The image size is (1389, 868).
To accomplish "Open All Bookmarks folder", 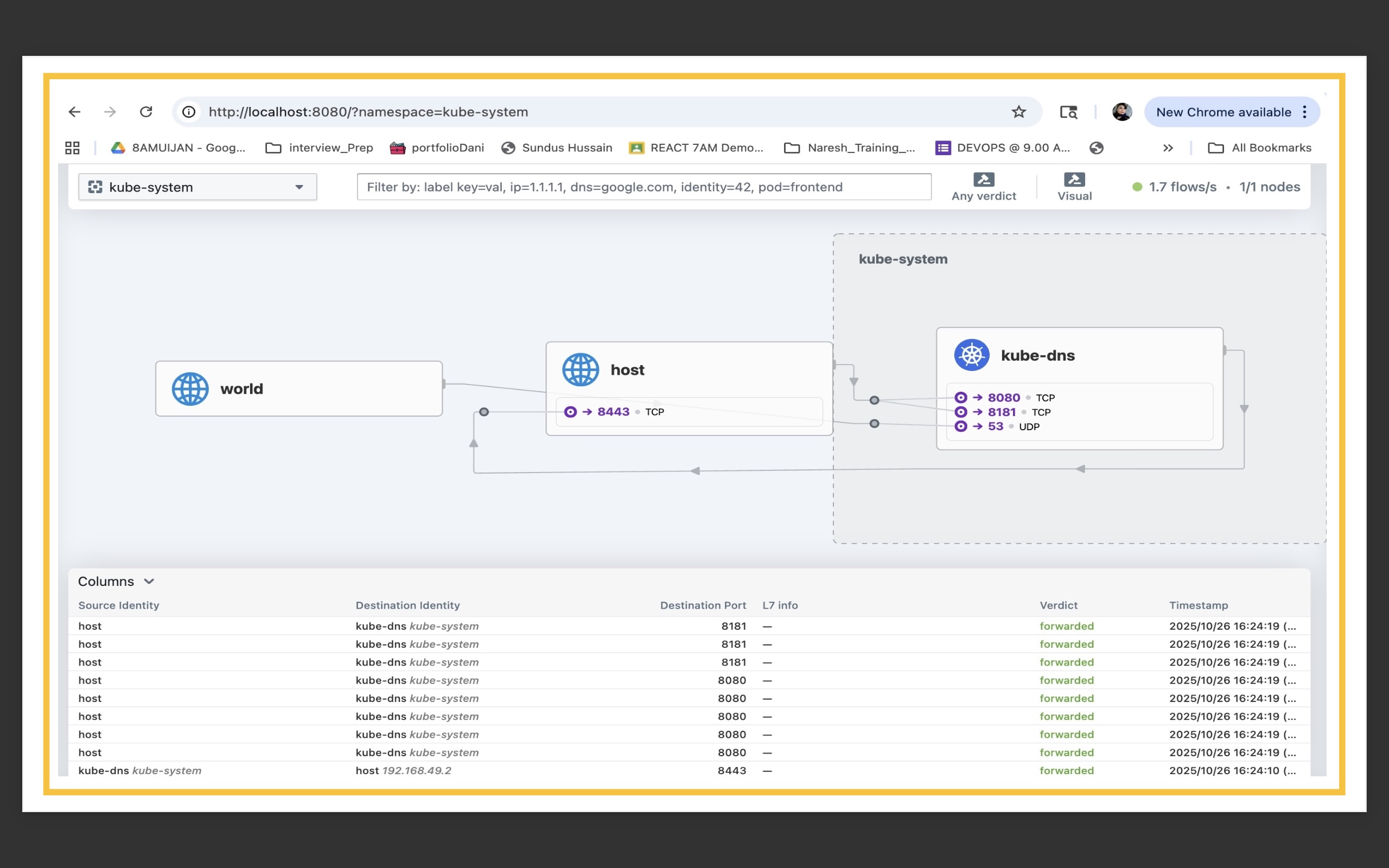I will 1259,148.
